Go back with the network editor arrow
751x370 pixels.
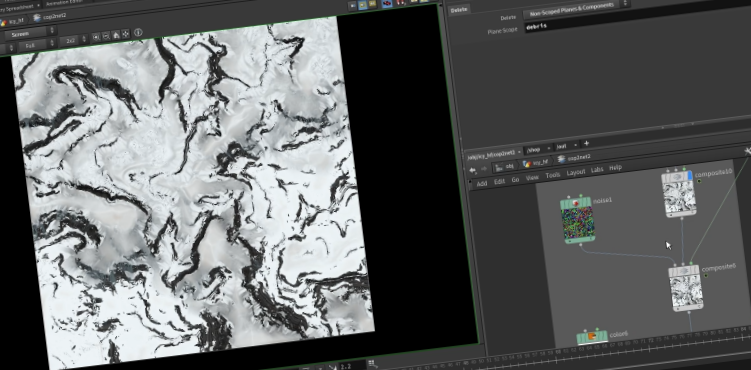tap(473, 170)
